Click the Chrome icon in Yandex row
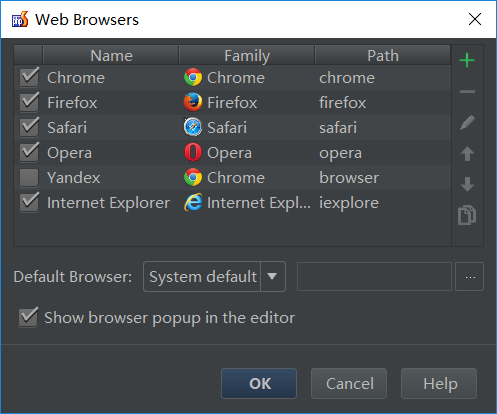Image resolution: width=497 pixels, height=414 pixels. tap(193, 177)
